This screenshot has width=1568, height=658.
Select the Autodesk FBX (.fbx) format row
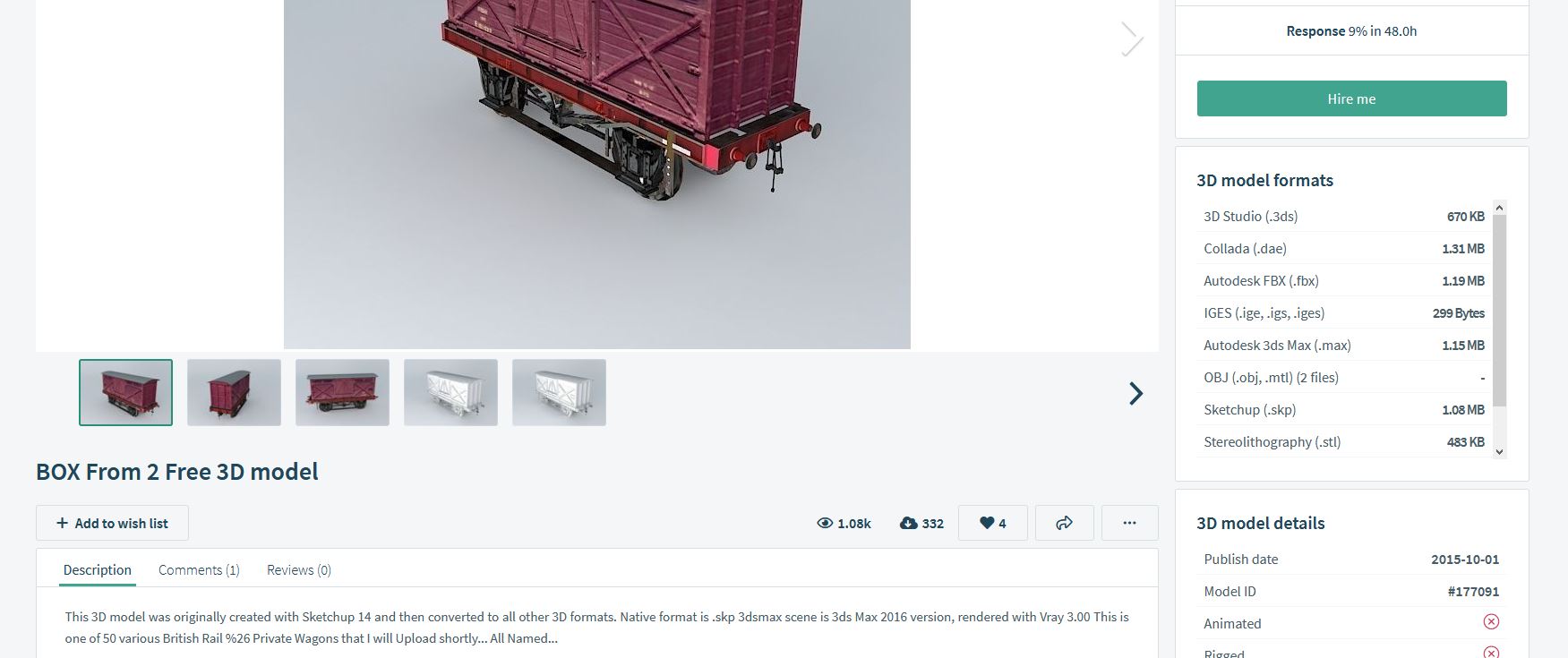click(x=1344, y=280)
